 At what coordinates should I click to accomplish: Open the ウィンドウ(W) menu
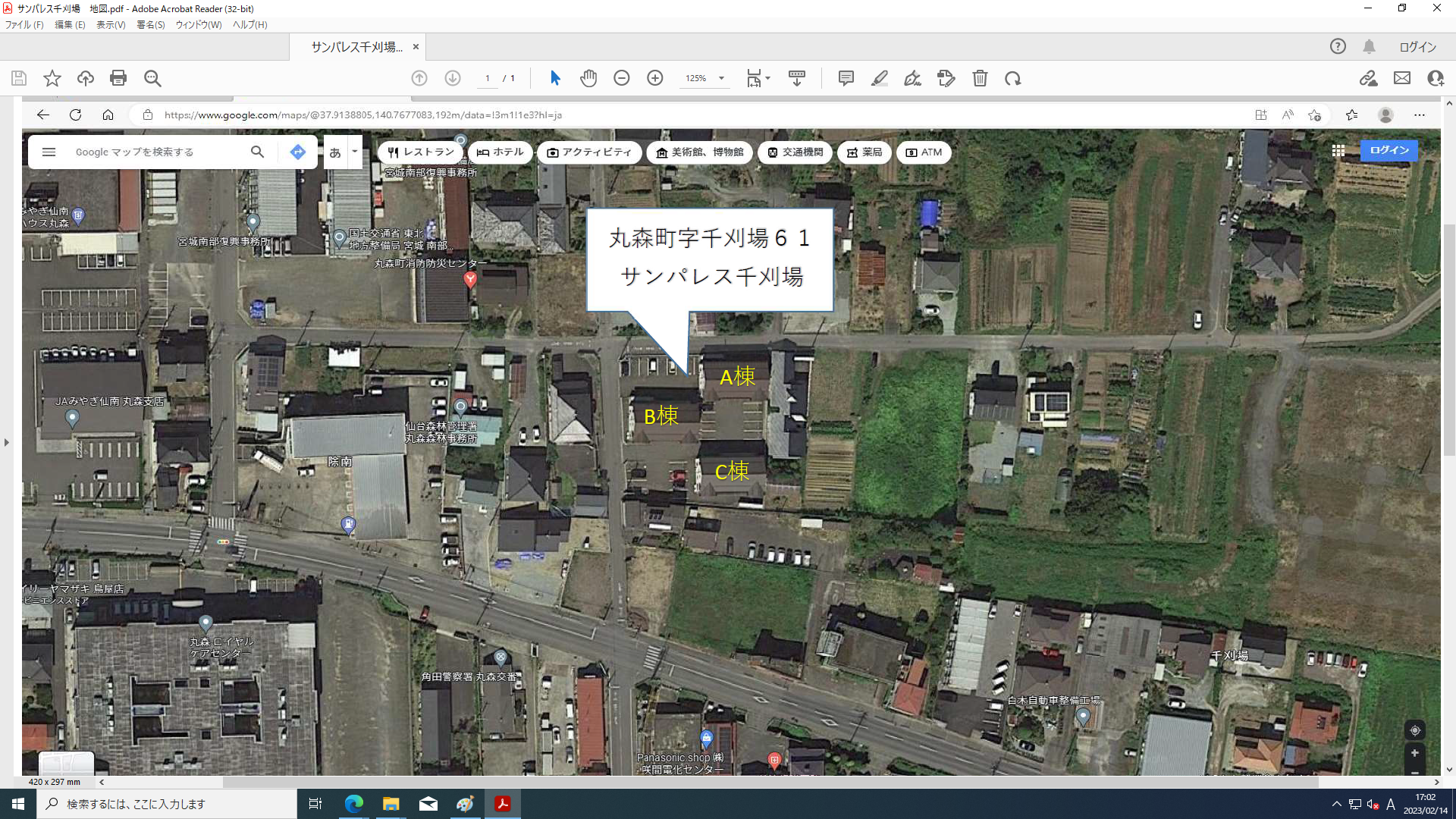click(199, 25)
